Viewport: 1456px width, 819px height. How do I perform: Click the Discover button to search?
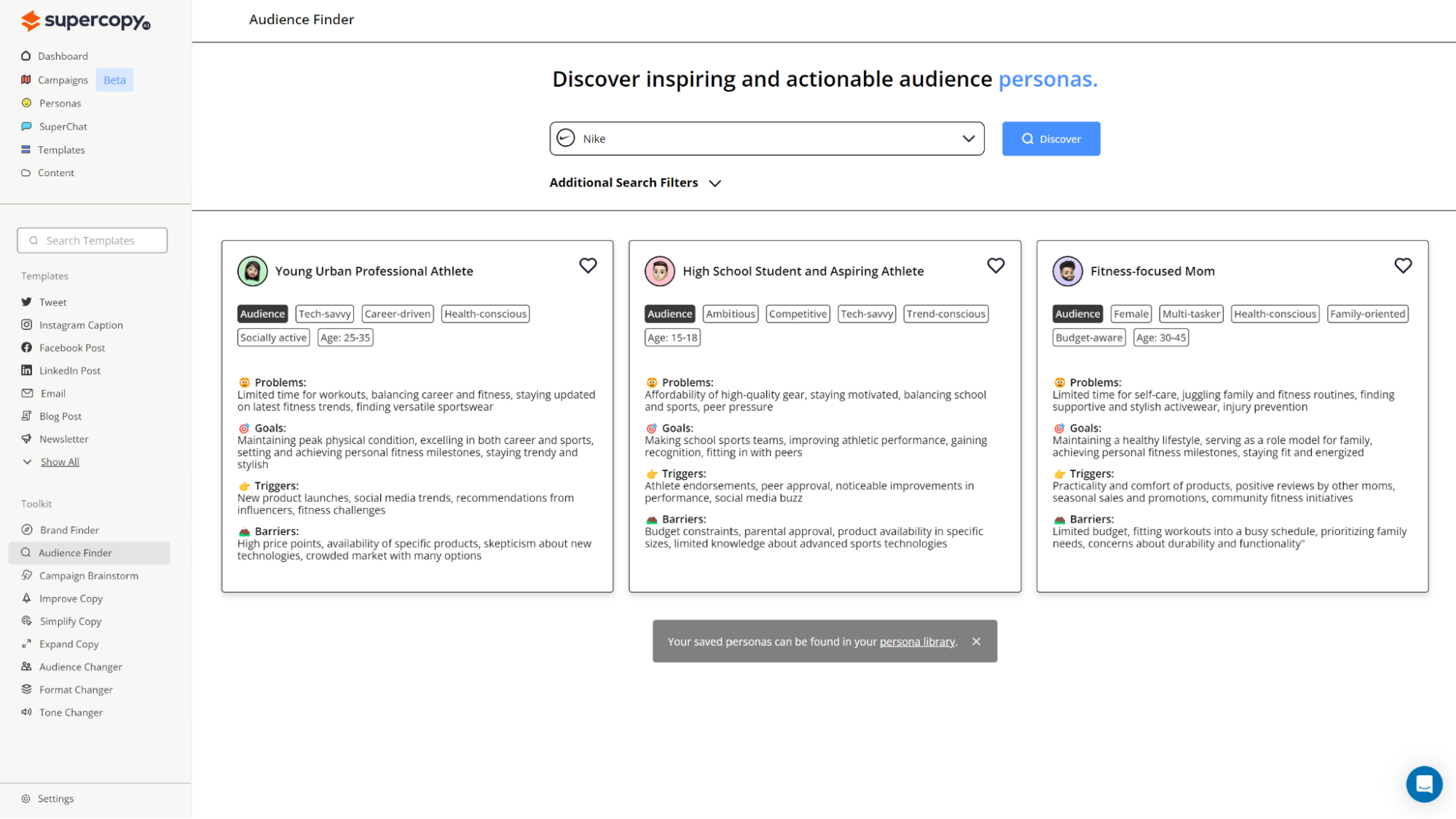click(x=1051, y=138)
